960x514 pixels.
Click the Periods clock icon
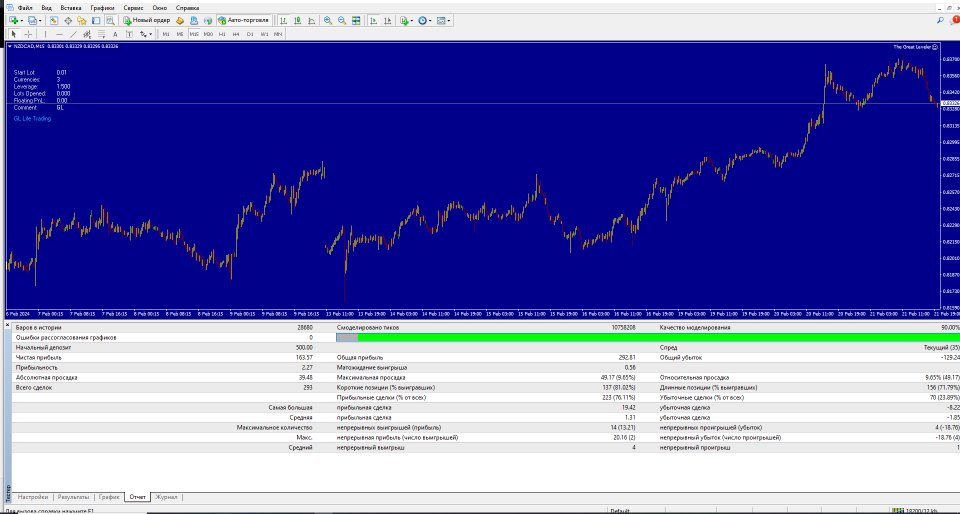coord(422,20)
